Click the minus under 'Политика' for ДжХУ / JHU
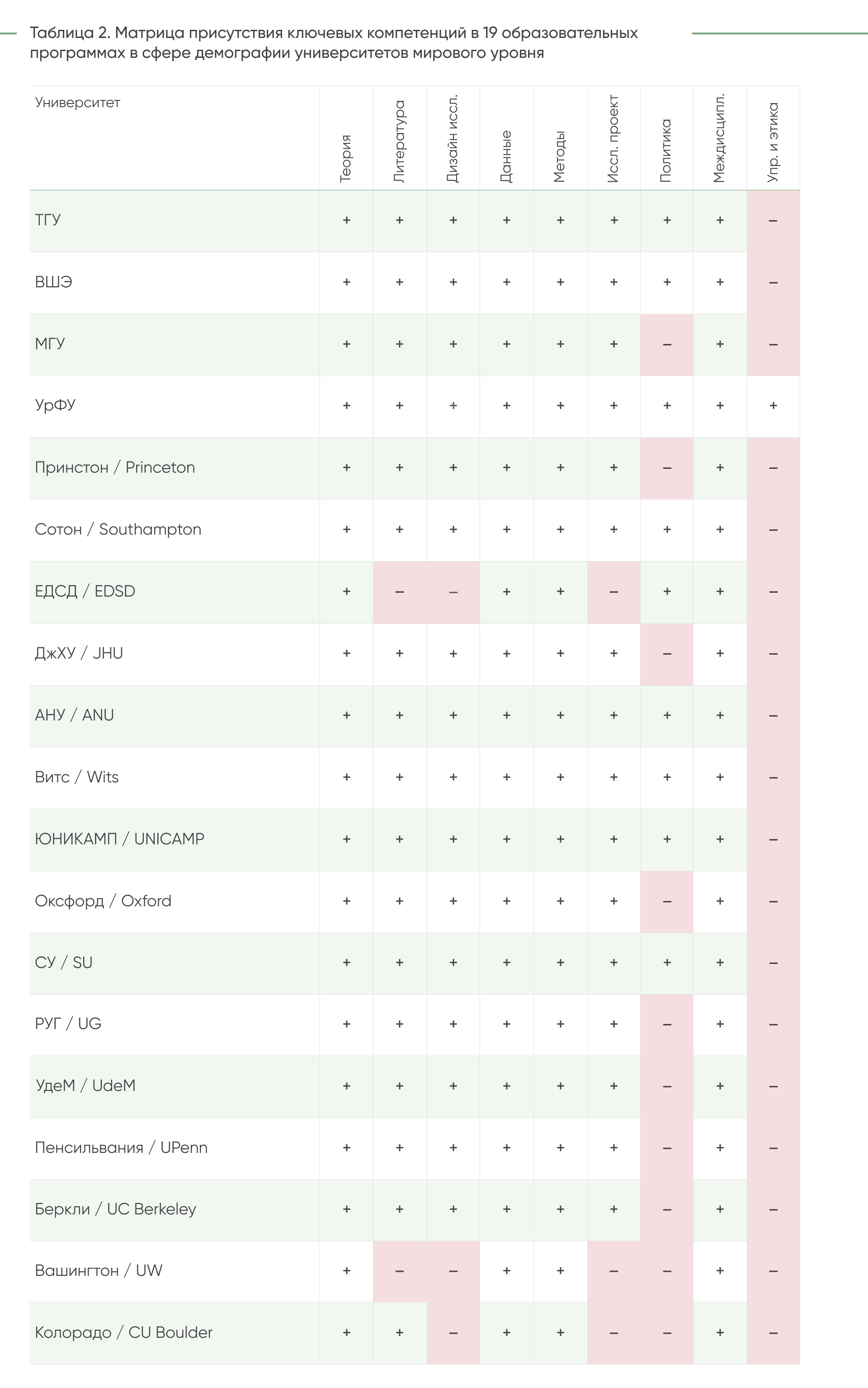The width and height of the screenshot is (868, 1388). (x=666, y=654)
